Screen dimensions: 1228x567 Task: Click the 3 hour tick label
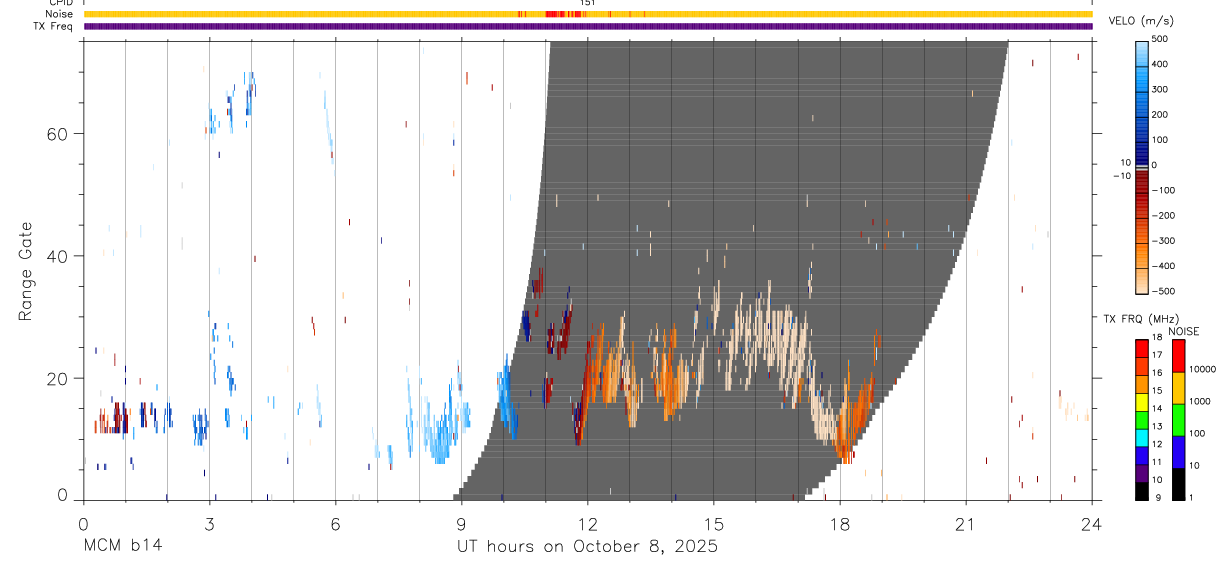209,524
